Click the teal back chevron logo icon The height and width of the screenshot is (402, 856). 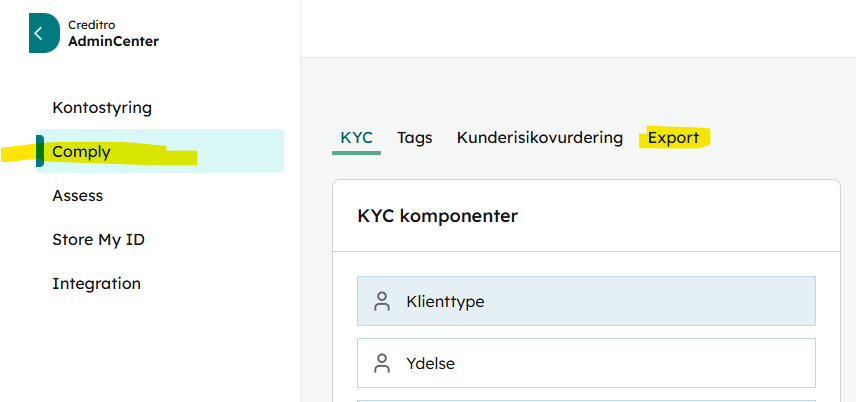pyautogui.click(x=44, y=33)
